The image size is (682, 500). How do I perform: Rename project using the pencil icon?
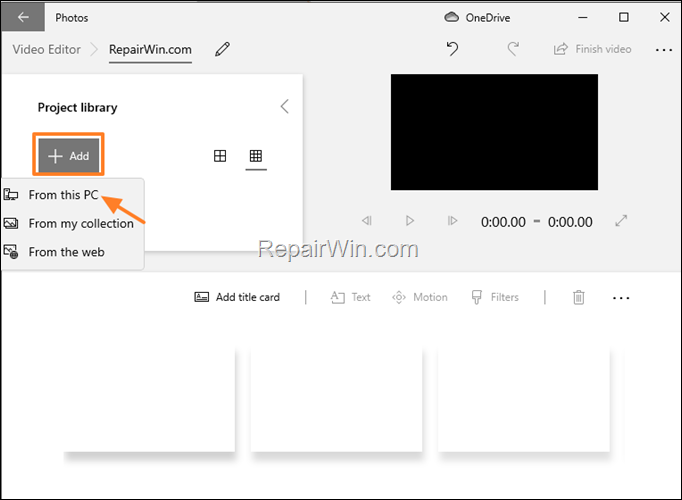point(222,49)
